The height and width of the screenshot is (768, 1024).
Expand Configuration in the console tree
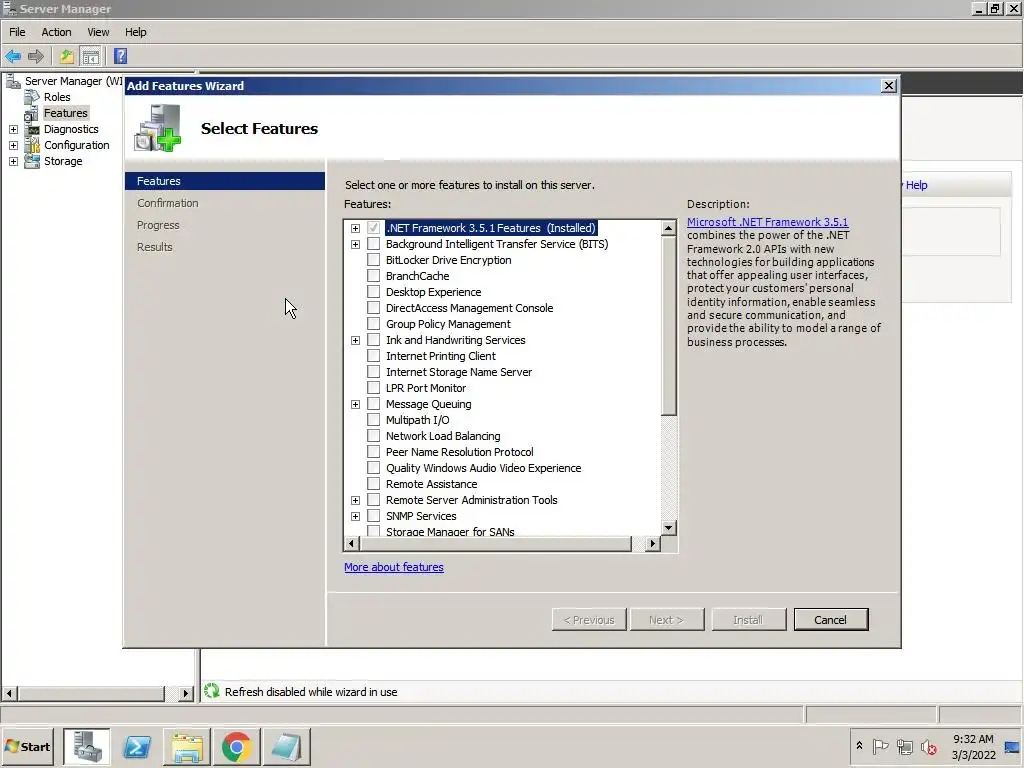[x=13, y=145]
